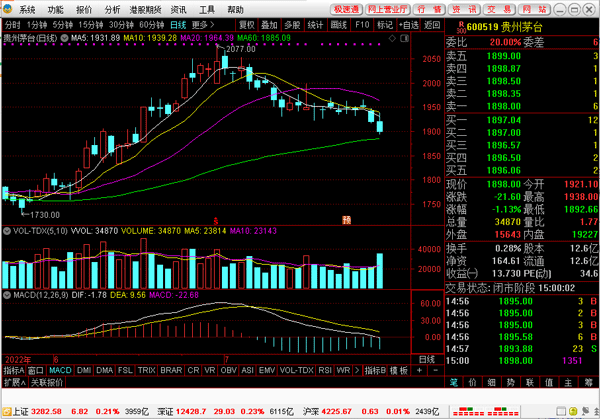The height and width of the screenshot is (419, 600).
Task: Select the BRAR indicator tab
Action: tap(171, 370)
